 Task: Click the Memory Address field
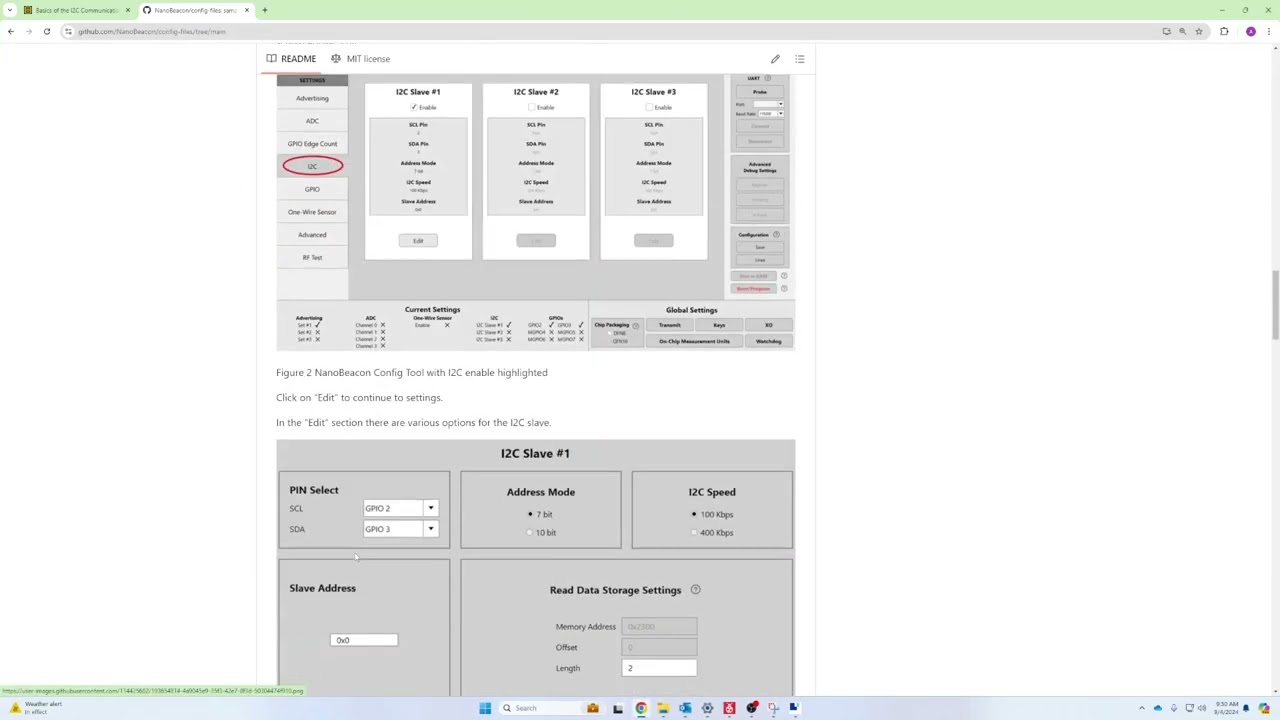(659, 627)
